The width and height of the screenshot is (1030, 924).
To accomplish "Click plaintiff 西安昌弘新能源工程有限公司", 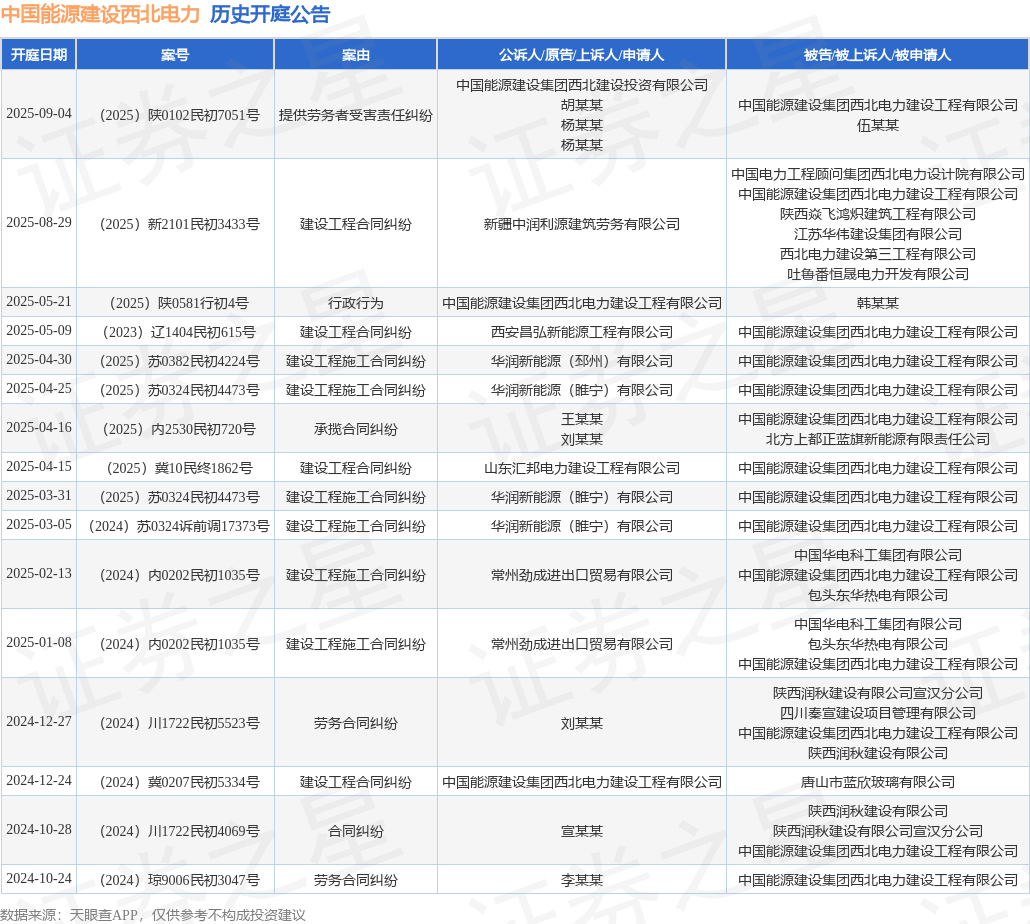I will 581,332.
